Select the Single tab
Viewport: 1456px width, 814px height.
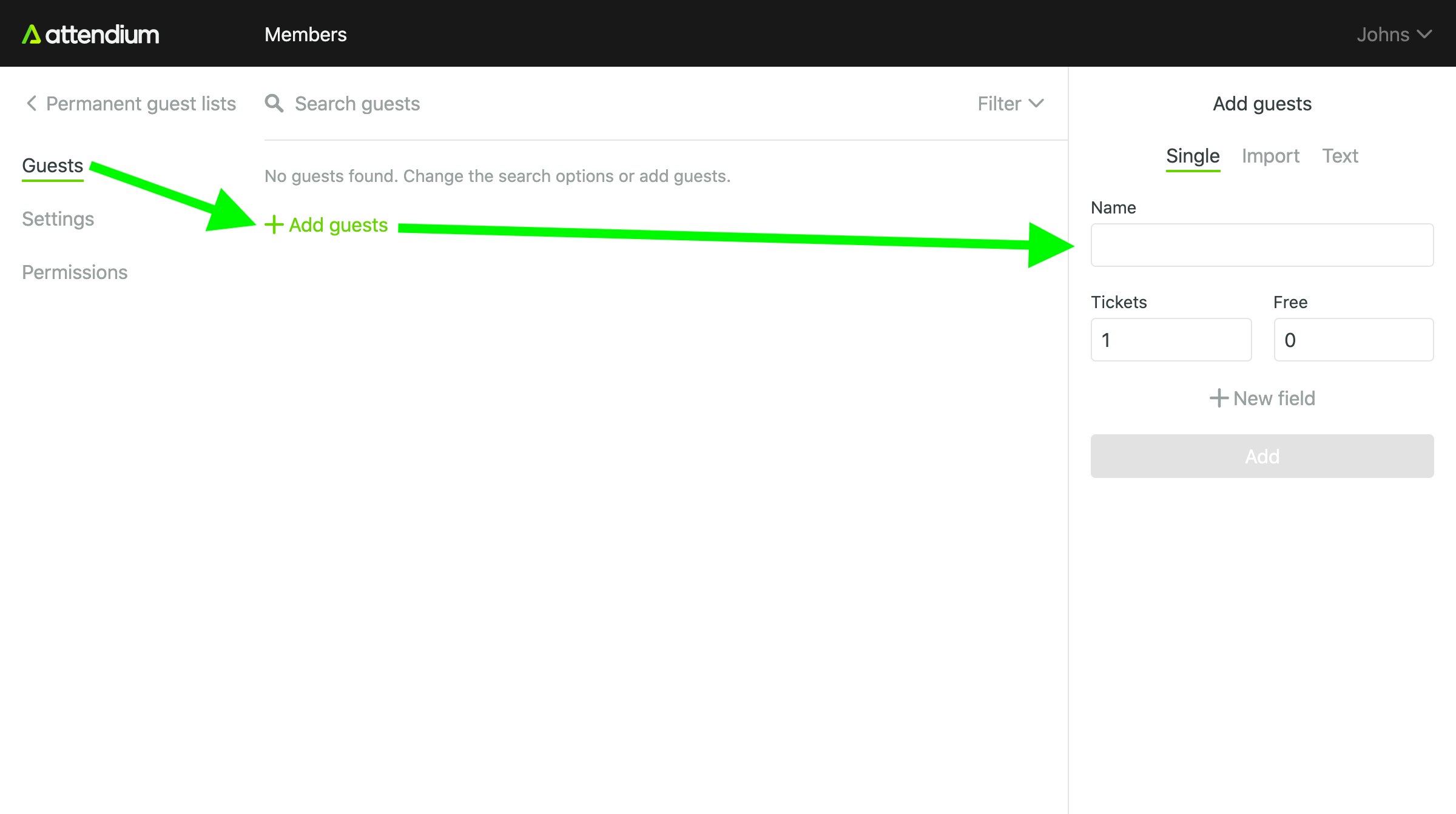click(x=1192, y=156)
